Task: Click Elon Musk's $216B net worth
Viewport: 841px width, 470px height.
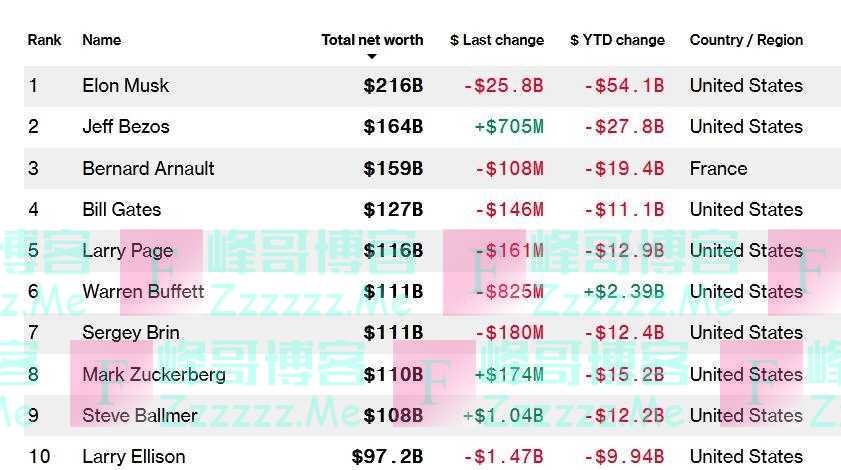Action: click(393, 86)
